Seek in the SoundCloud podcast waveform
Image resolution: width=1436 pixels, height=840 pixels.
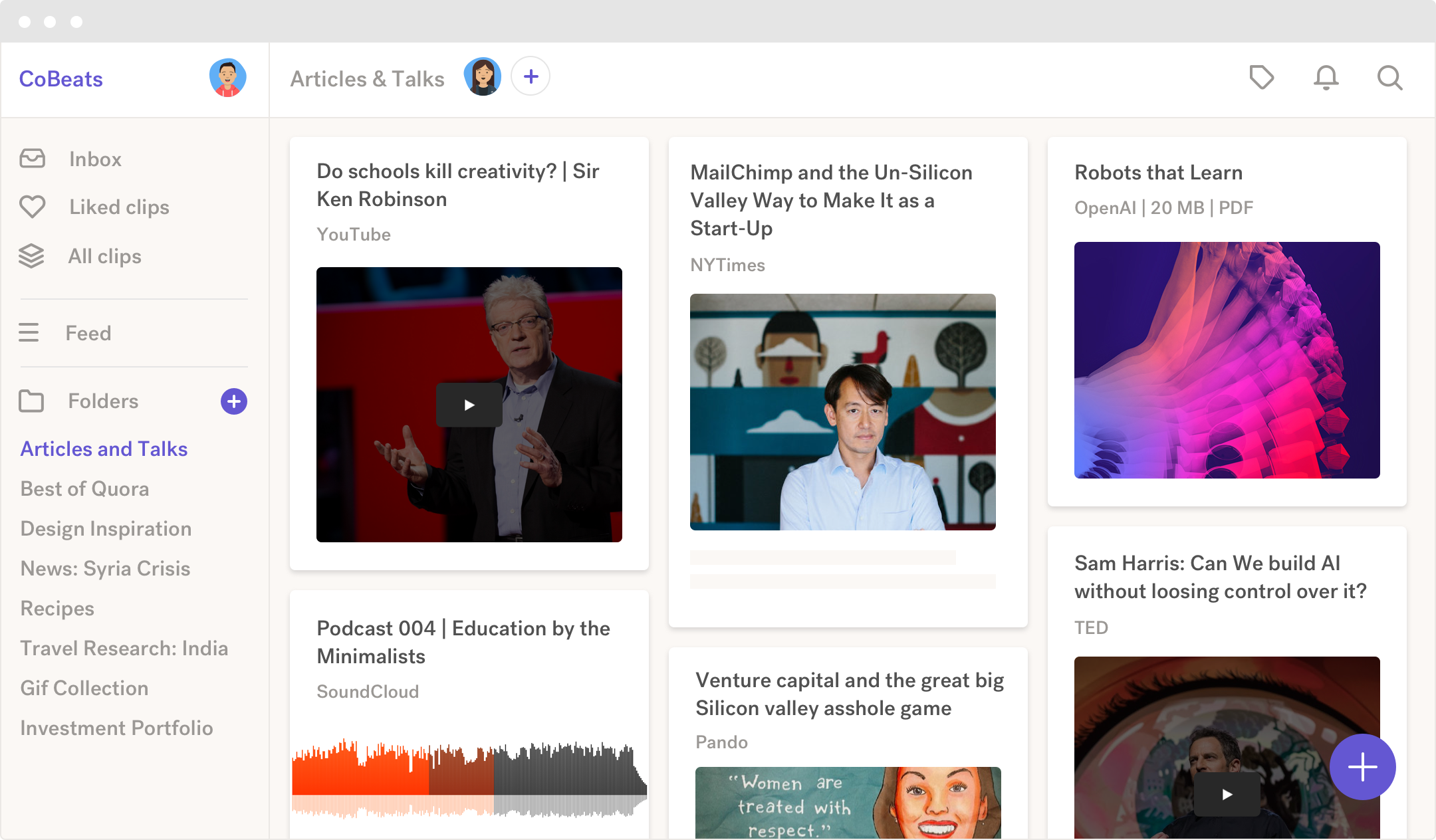point(469,778)
